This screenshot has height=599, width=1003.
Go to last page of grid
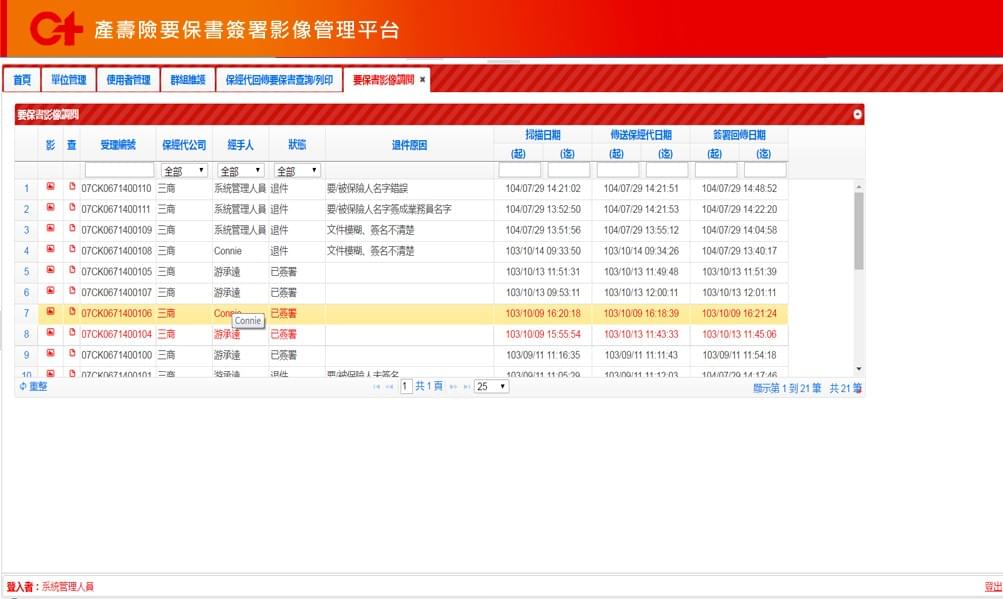(x=466, y=387)
